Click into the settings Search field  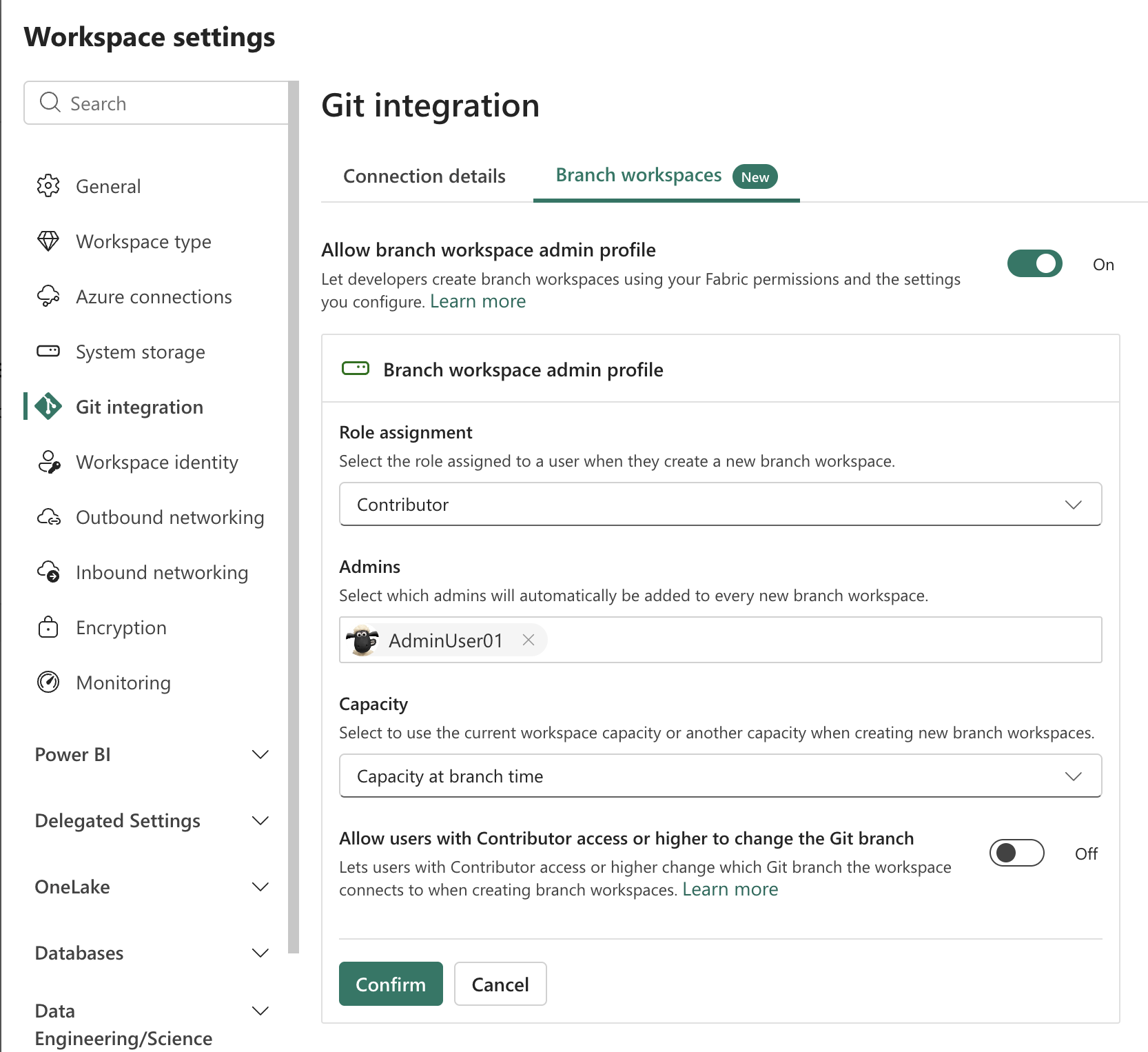coord(156,103)
